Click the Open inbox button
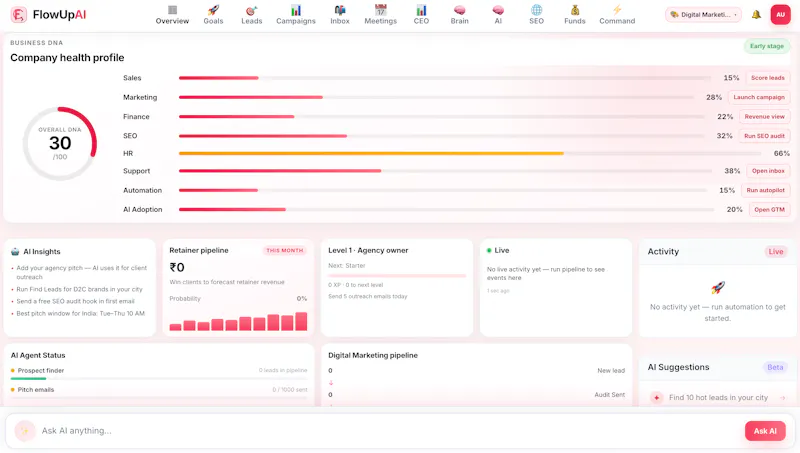 pyautogui.click(x=768, y=171)
